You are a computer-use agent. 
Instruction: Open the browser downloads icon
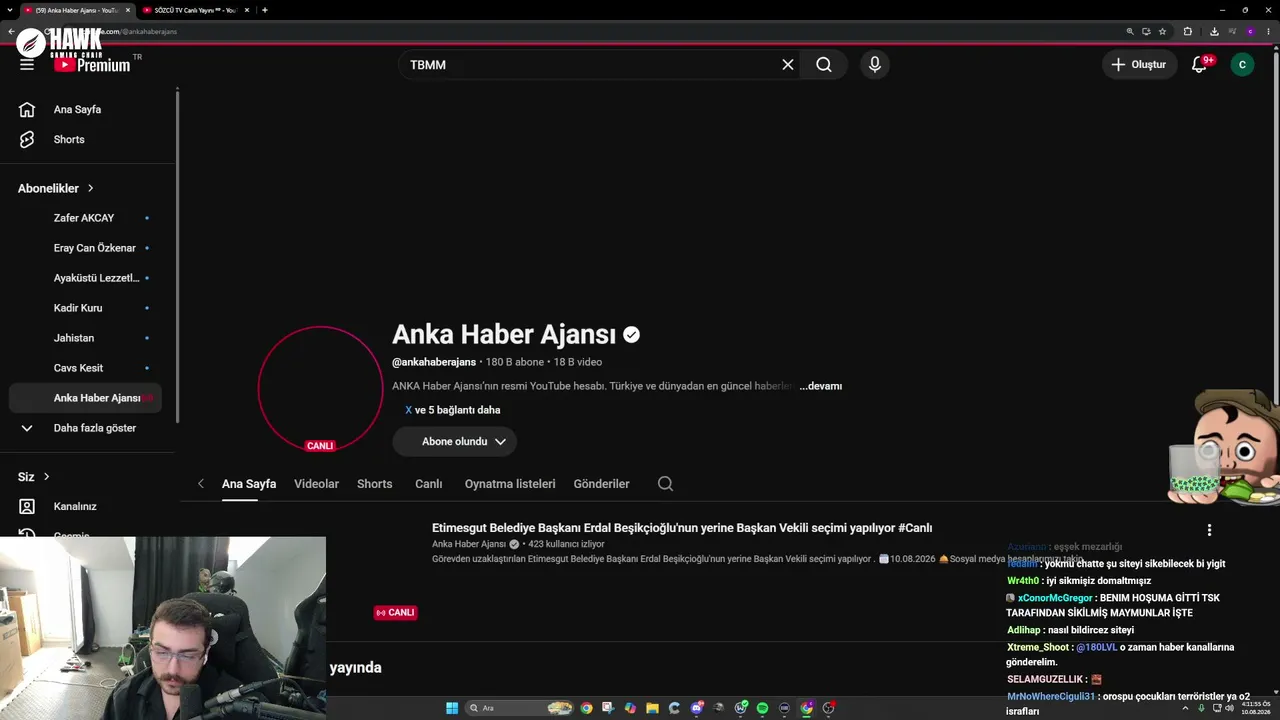coord(1214,31)
